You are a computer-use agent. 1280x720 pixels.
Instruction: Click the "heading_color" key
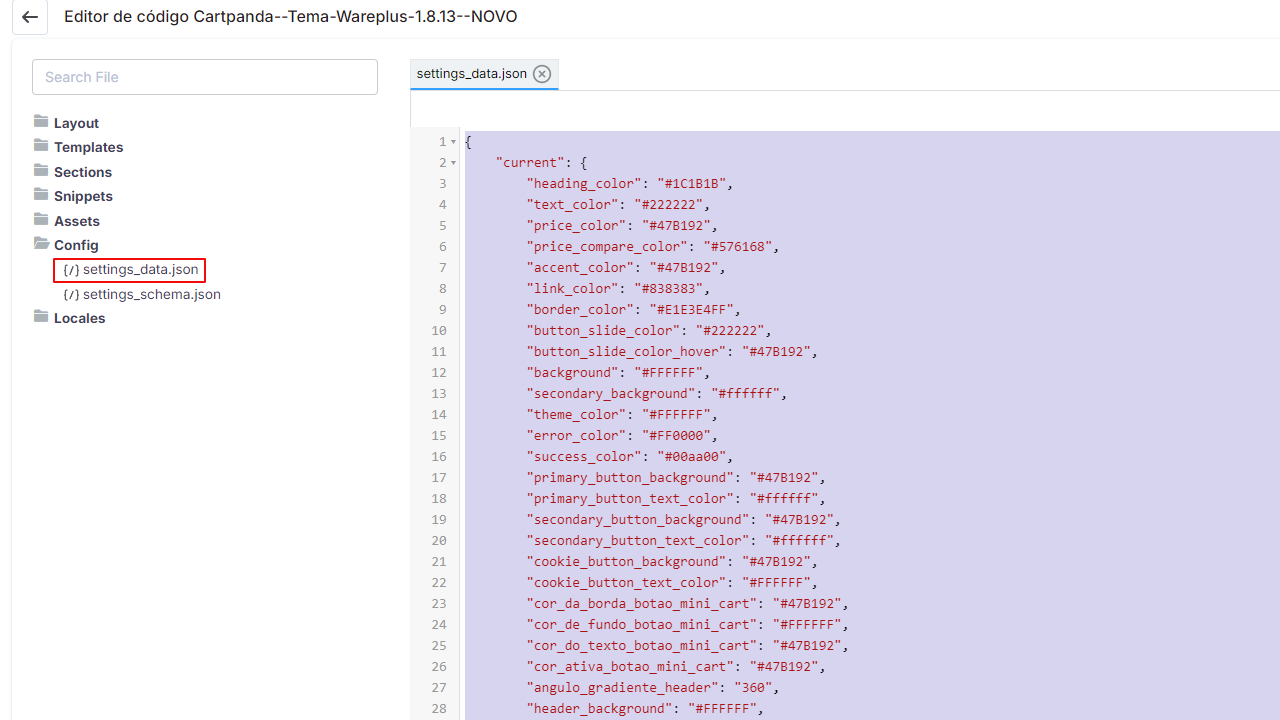(x=582, y=183)
